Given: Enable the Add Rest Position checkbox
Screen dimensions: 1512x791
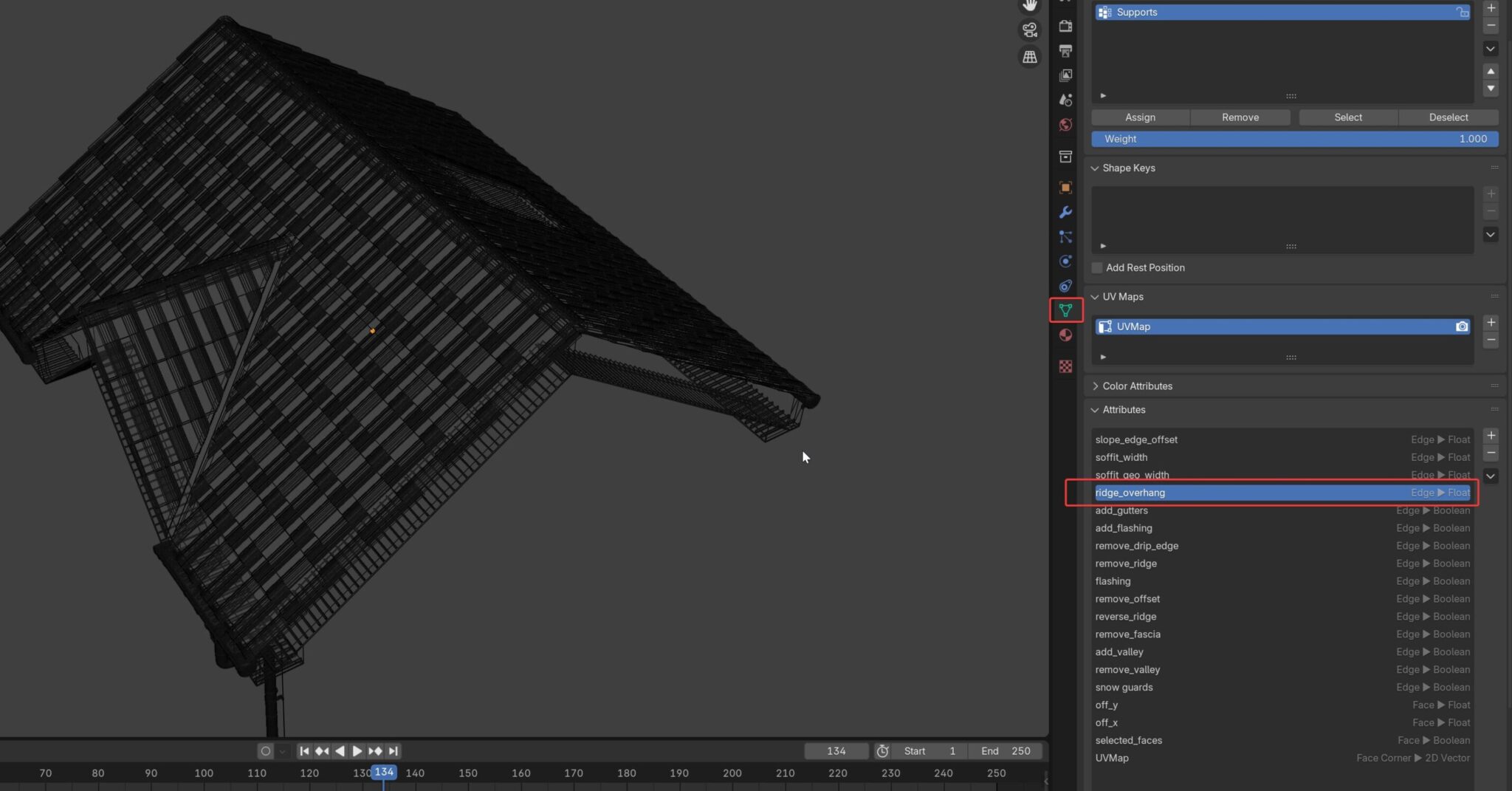Looking at the screenshot, I should coord(1097,268).
